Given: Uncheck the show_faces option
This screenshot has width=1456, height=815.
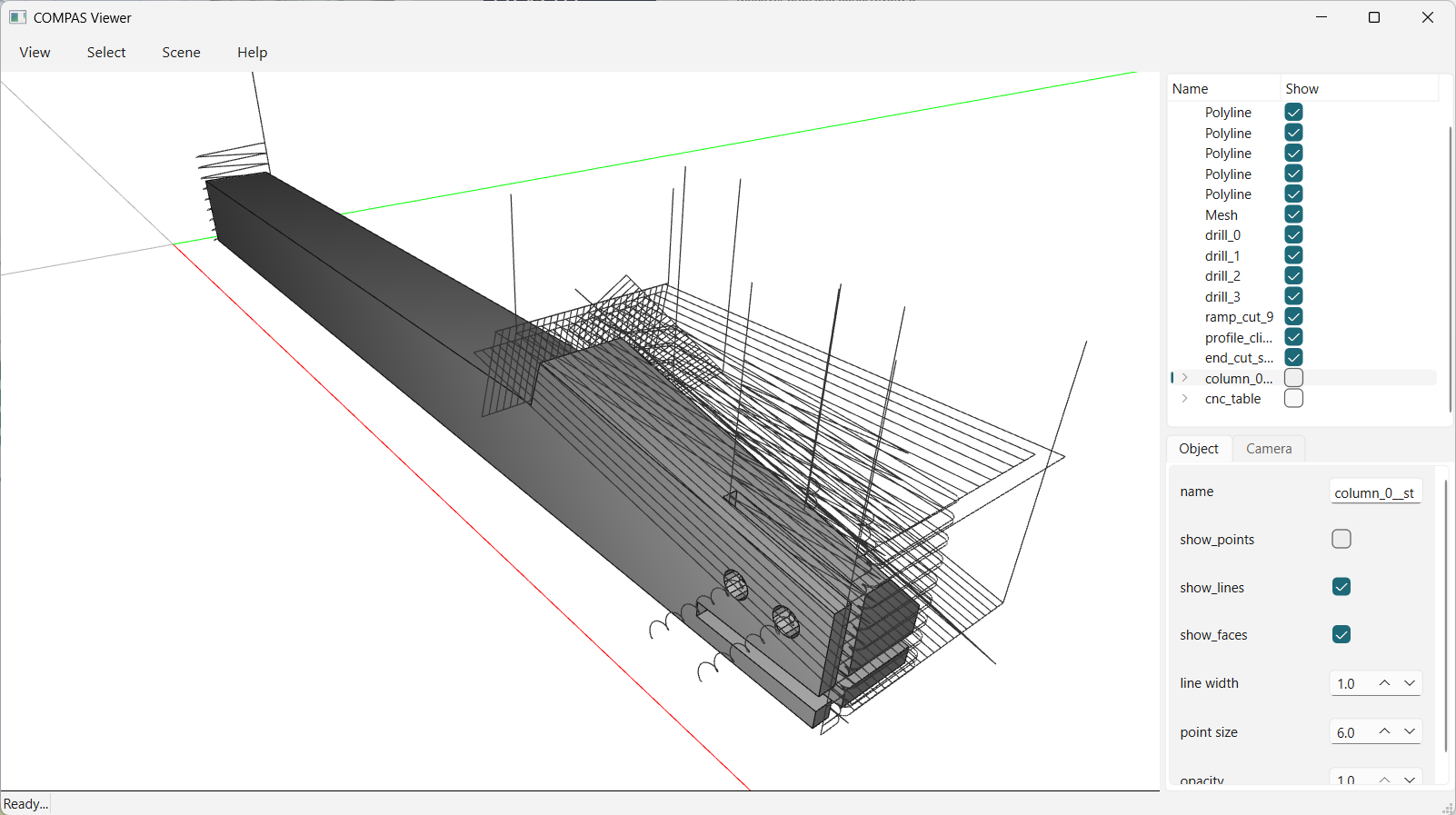Looking at the screenshot, I should (x=1341, y=634).
